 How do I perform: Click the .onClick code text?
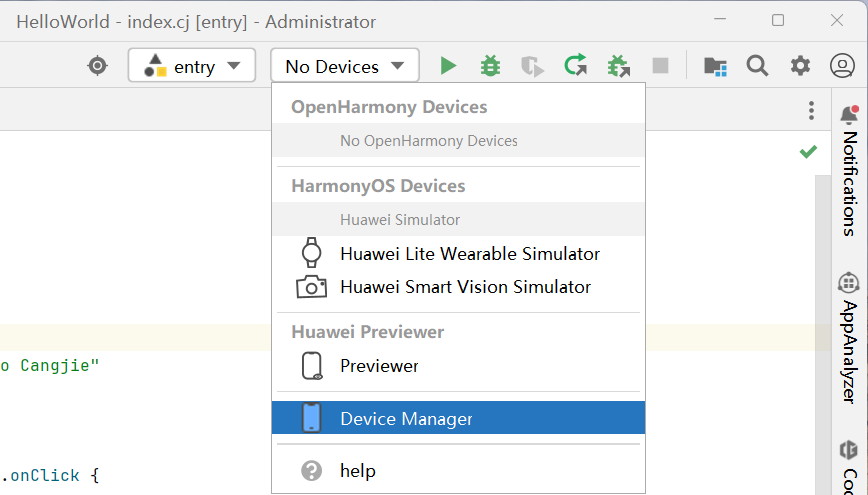point(40,476)
